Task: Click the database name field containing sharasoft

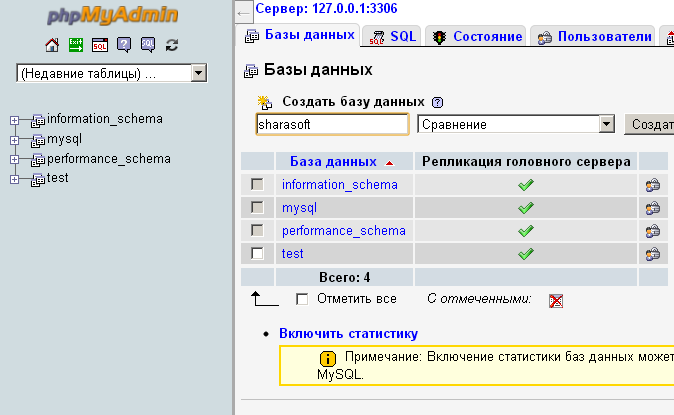Action: pyautogui.click(x=332, y=124)
